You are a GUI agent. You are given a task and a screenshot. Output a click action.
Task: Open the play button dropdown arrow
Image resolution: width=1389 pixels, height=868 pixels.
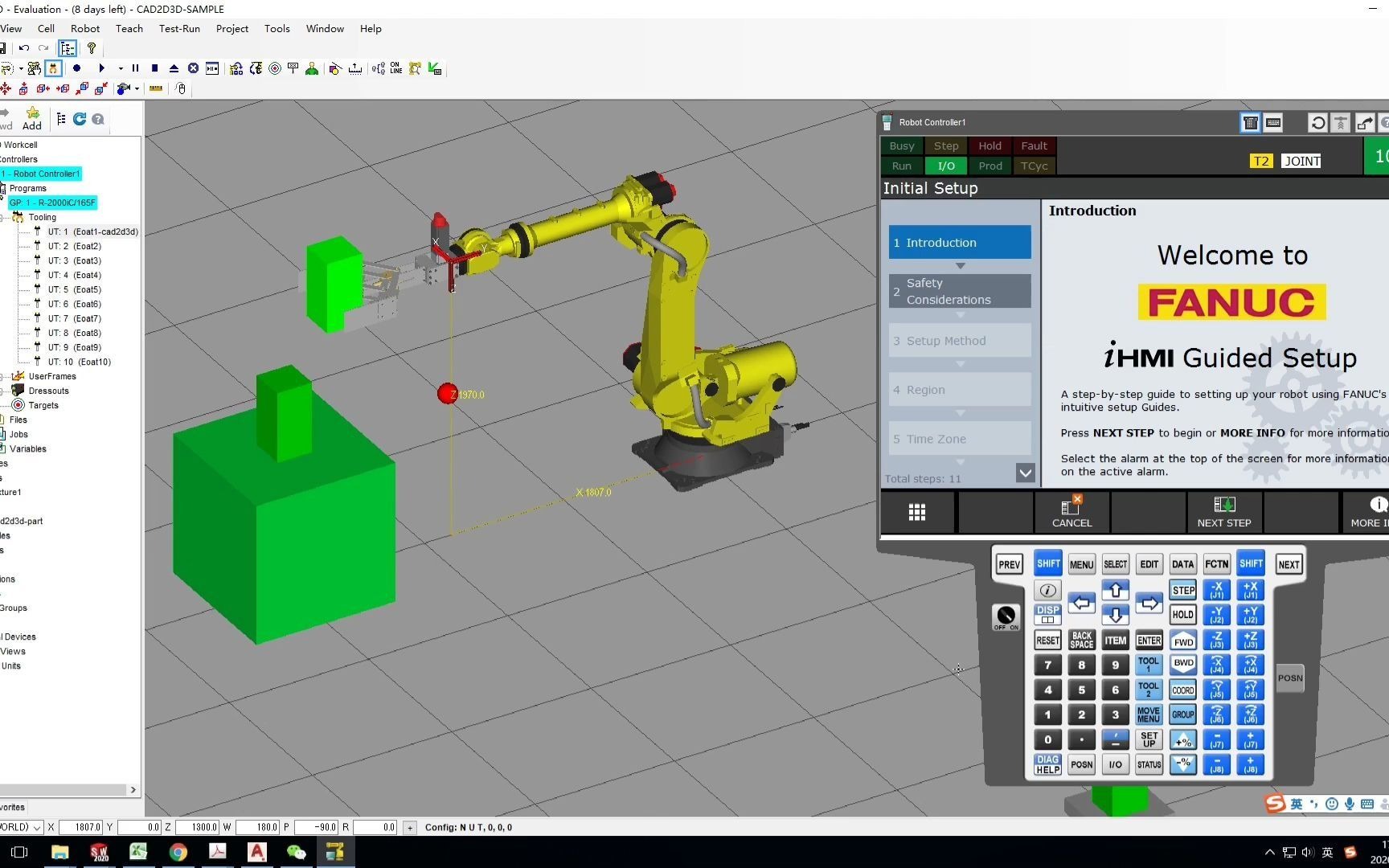(x=121, y=68)
